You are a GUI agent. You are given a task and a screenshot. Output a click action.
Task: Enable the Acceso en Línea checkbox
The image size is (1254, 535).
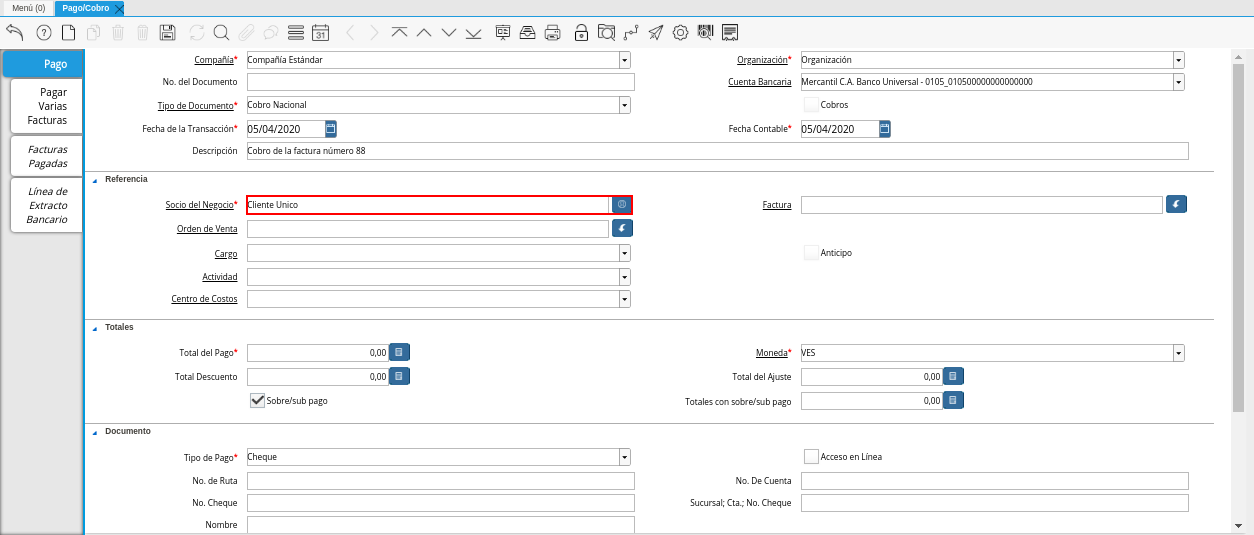click(811, 456)
